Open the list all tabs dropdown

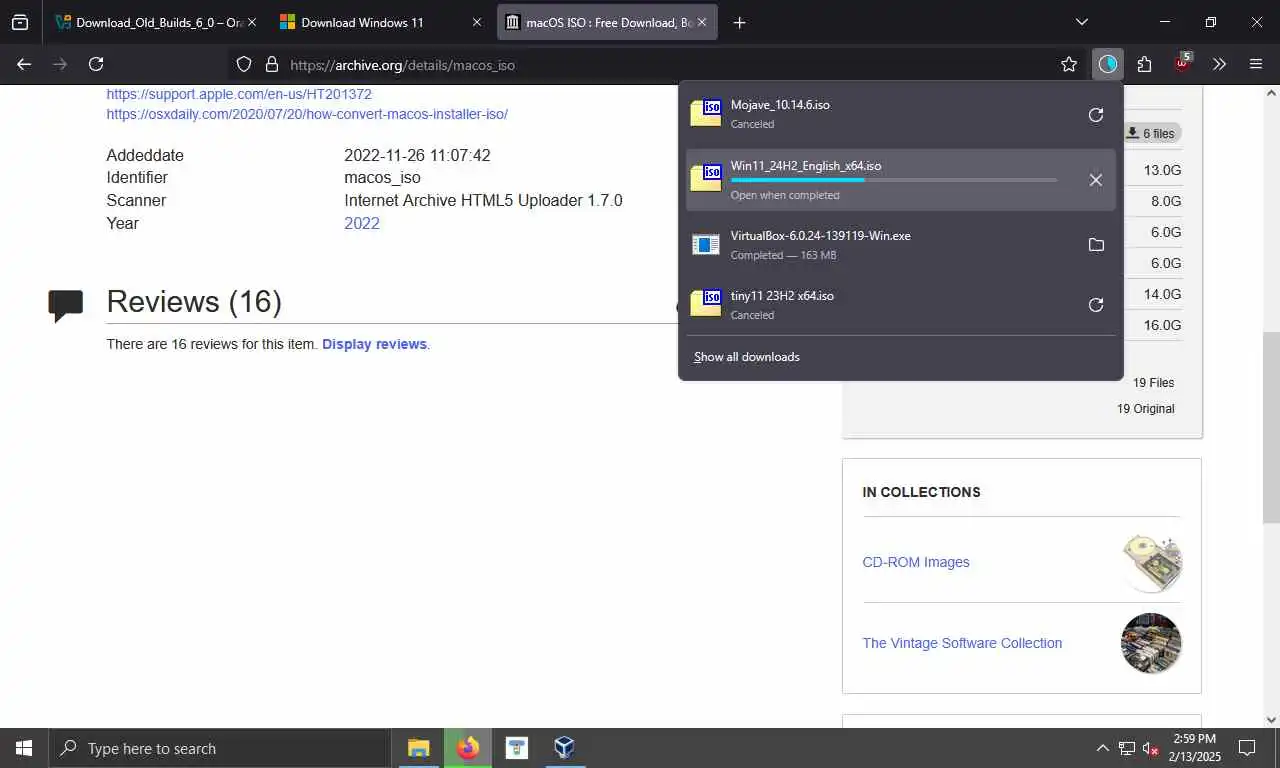coord(1081,22)
